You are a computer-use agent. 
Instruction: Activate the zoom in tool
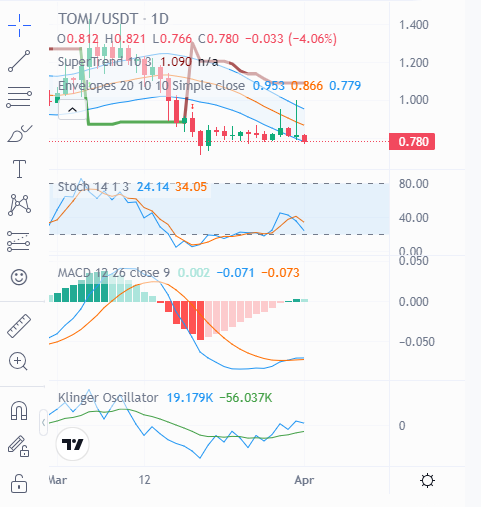[18, 361]
